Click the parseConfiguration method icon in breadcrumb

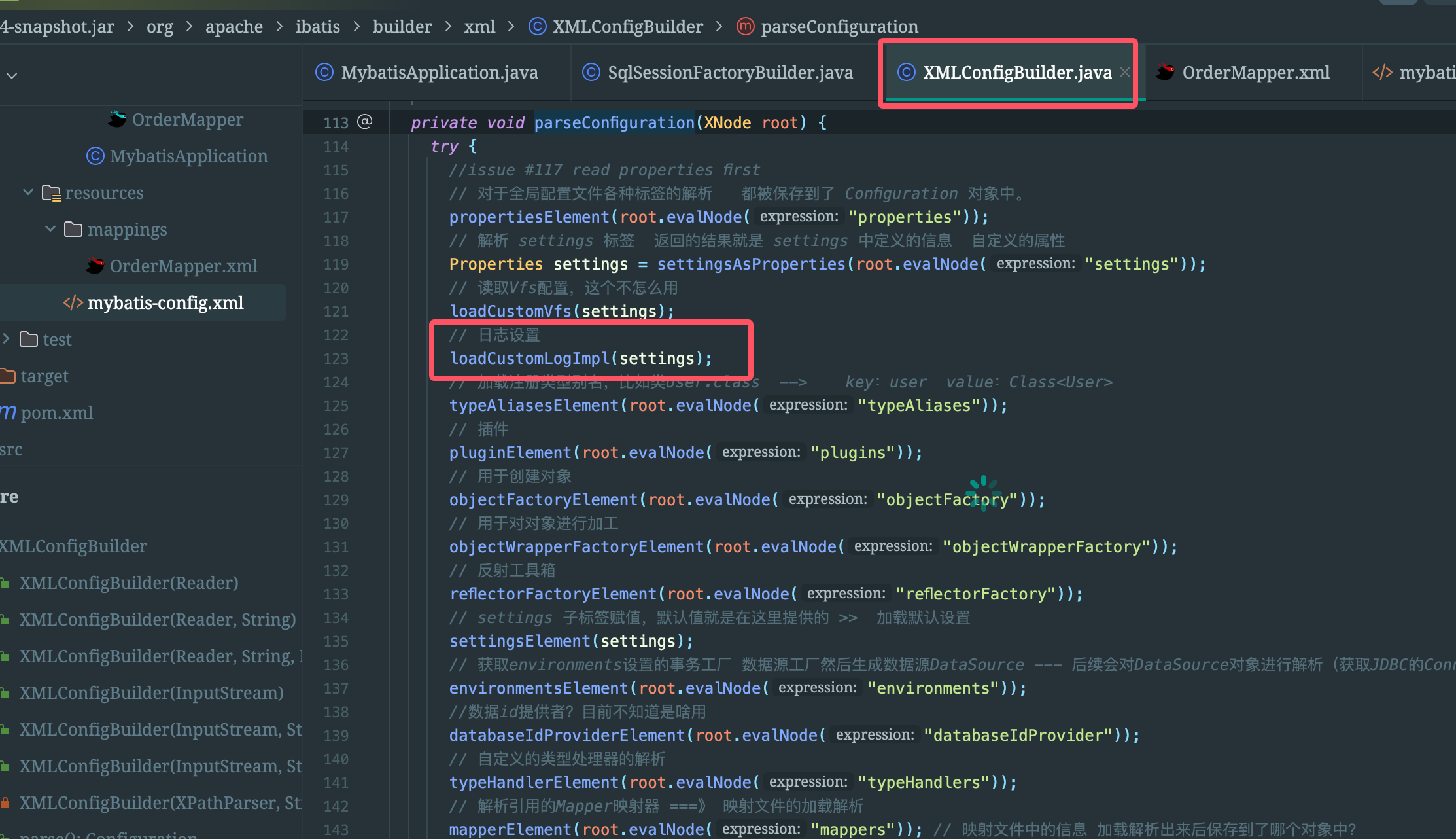(x=745, y=26)
